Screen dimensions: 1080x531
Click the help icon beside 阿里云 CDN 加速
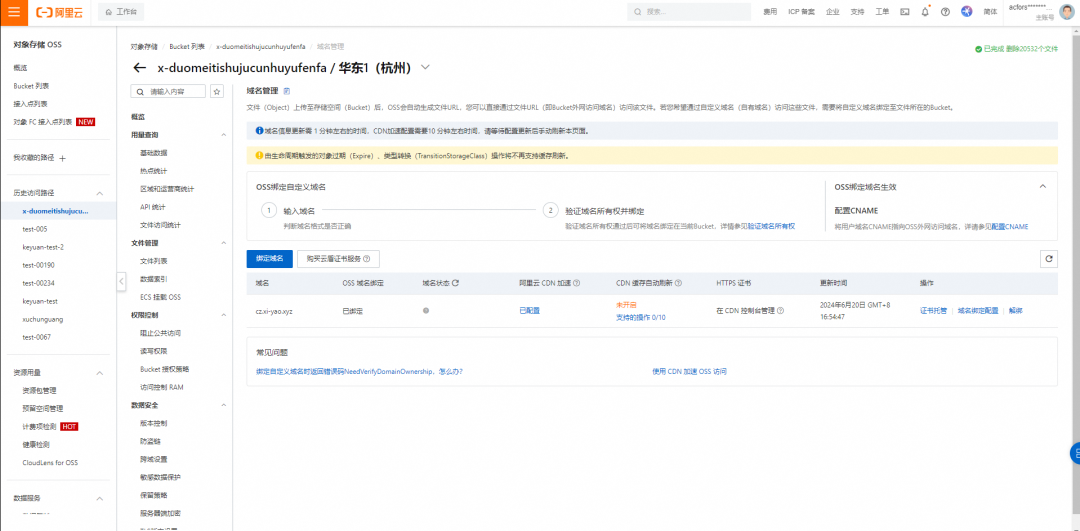coord(577,283)
